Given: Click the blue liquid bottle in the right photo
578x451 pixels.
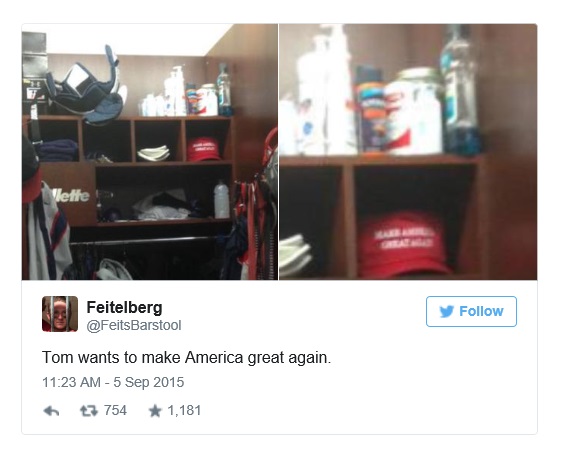Looking at the screenshot, I should click(x=461, y=90).
